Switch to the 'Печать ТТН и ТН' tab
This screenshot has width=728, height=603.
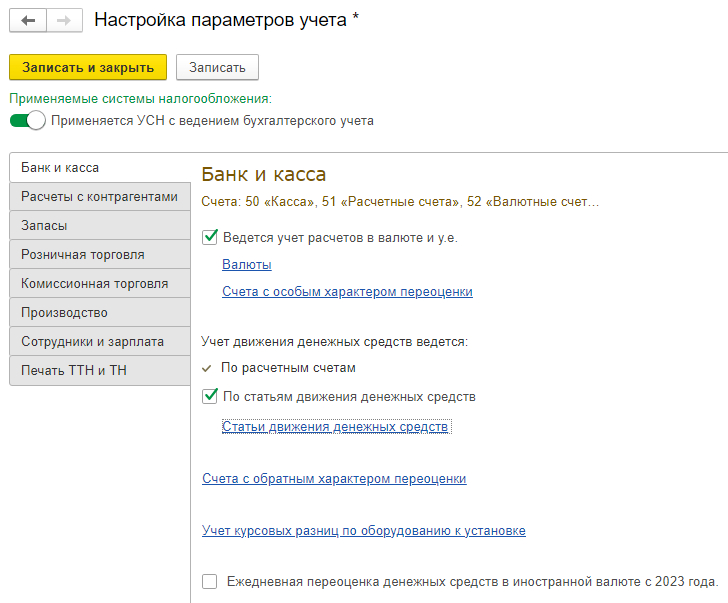[100, 370]
